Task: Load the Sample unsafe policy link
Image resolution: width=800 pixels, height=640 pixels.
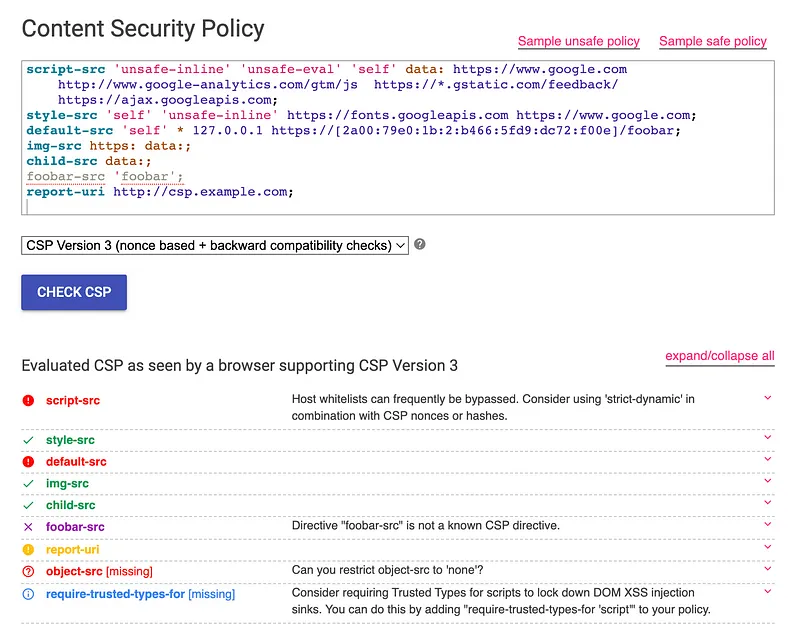Action: pyautogui.click(x=578, y=41)
